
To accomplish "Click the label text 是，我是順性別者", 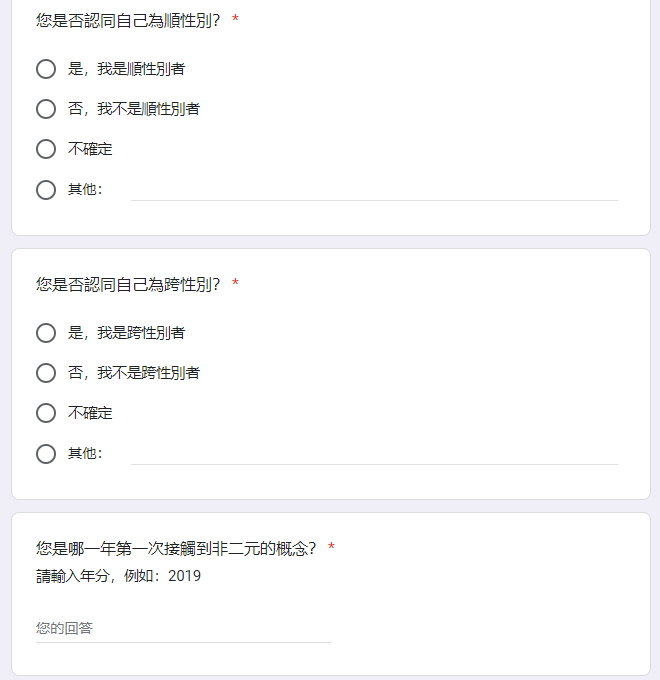I will coord(126,69).
